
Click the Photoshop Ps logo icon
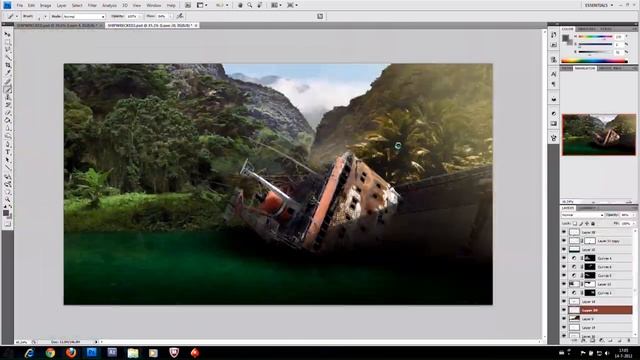[x=7, y=5]
